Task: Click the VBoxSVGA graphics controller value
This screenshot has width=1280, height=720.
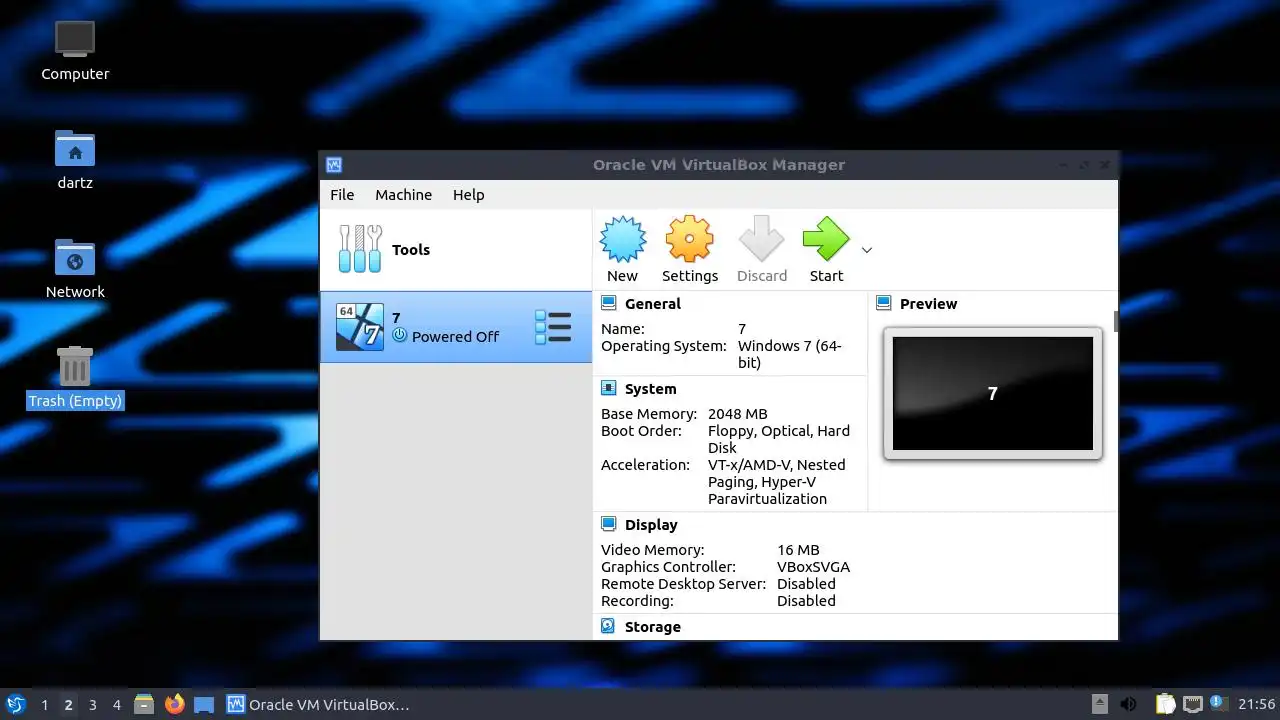Action: (813, 567)
